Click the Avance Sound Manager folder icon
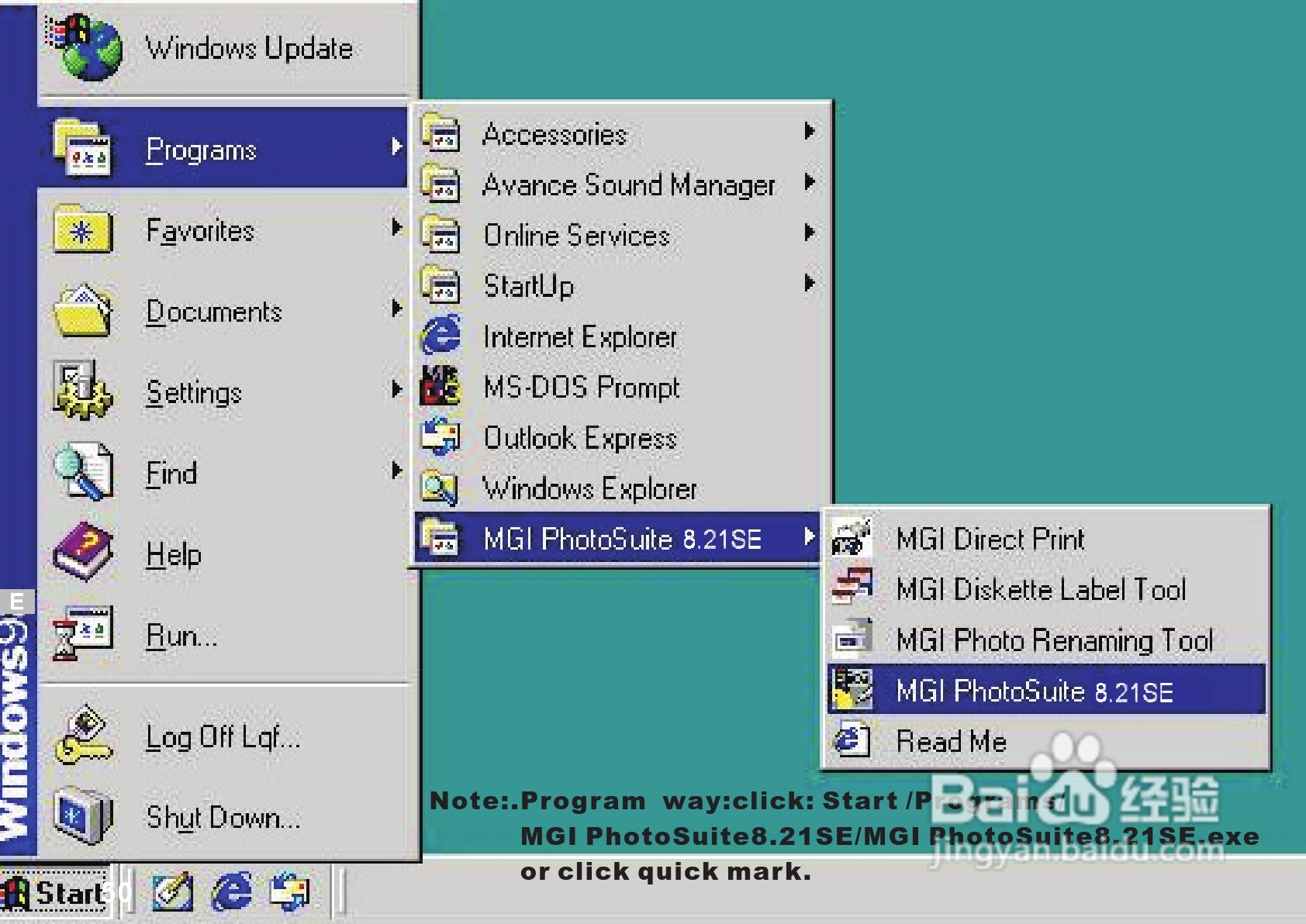This screenshot has height=924, width=1306. [x=441, y=183]
